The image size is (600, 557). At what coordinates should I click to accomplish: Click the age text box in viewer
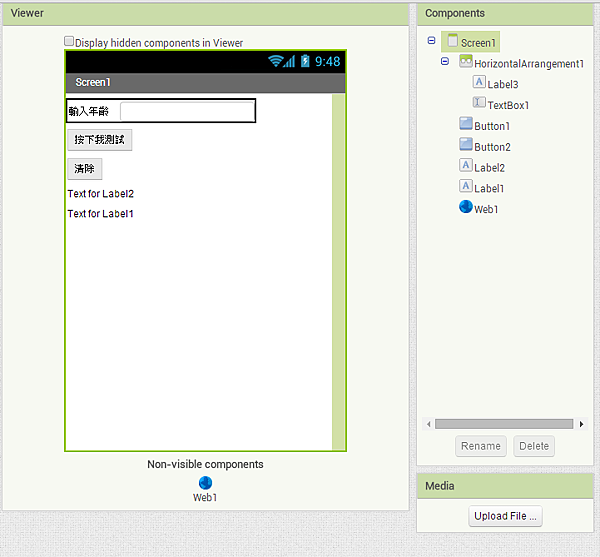click(x=187, y=111)
